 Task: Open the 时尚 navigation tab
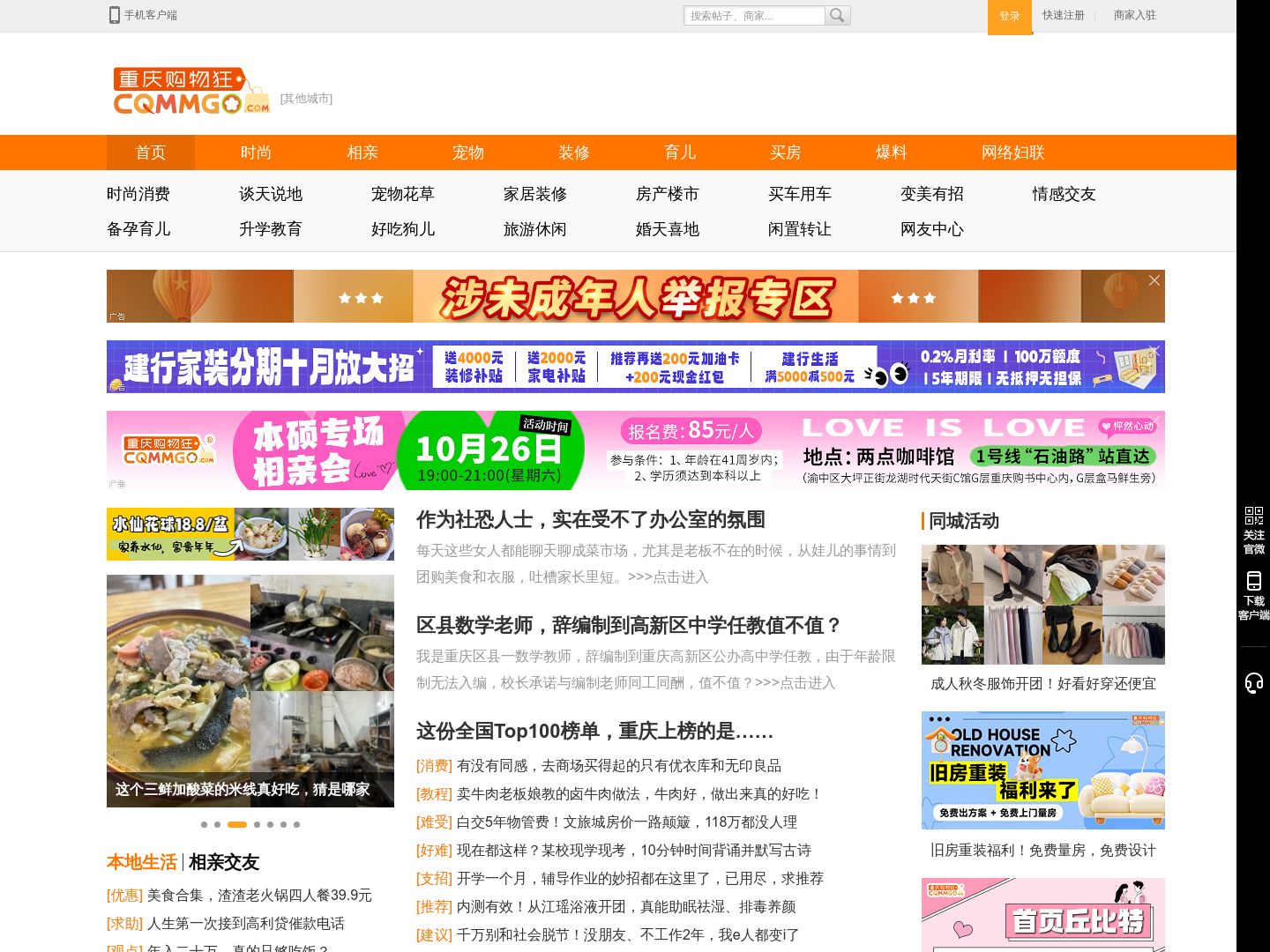pos(257,152)
